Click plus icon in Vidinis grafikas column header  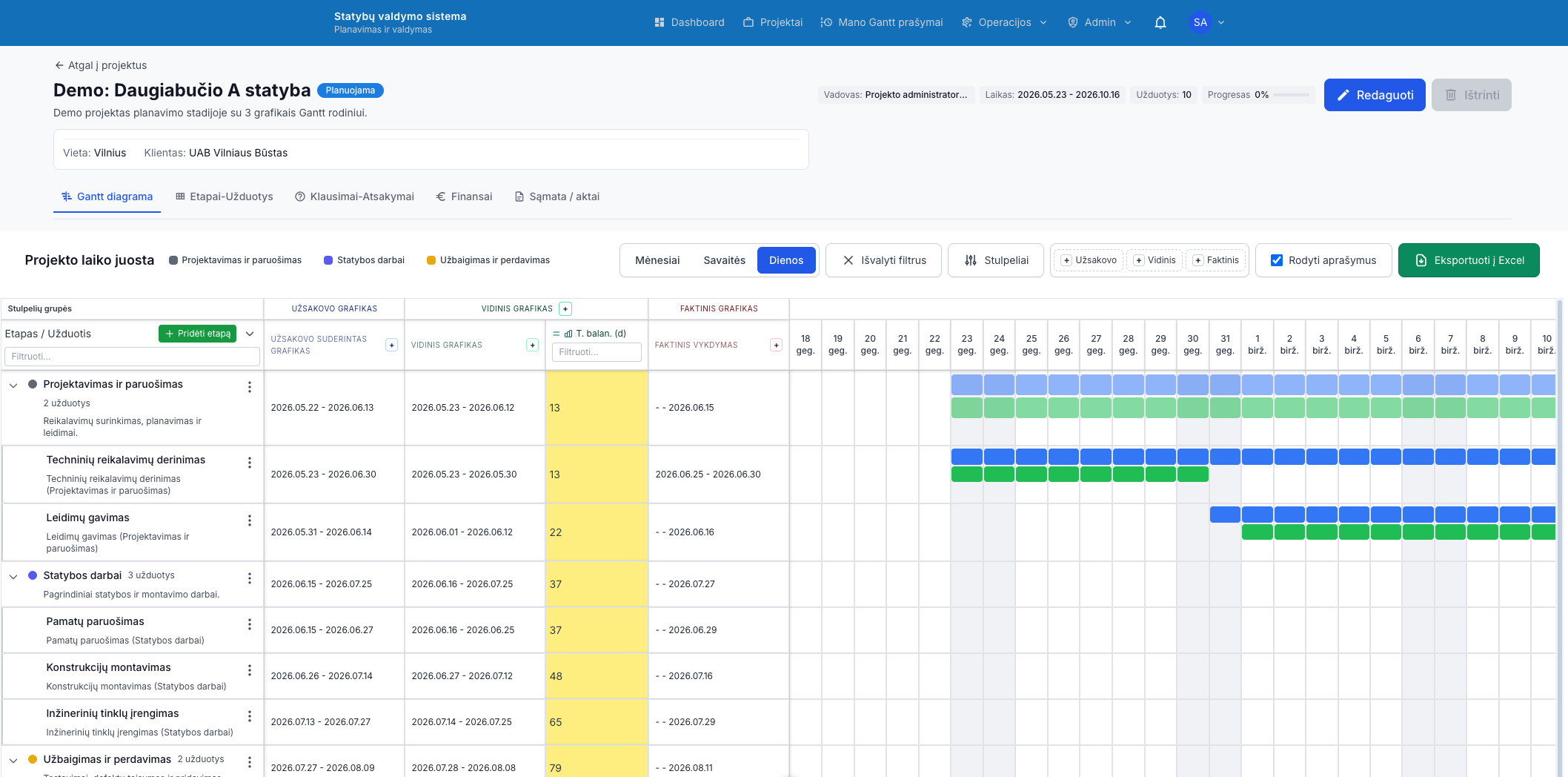pos(532,345)
